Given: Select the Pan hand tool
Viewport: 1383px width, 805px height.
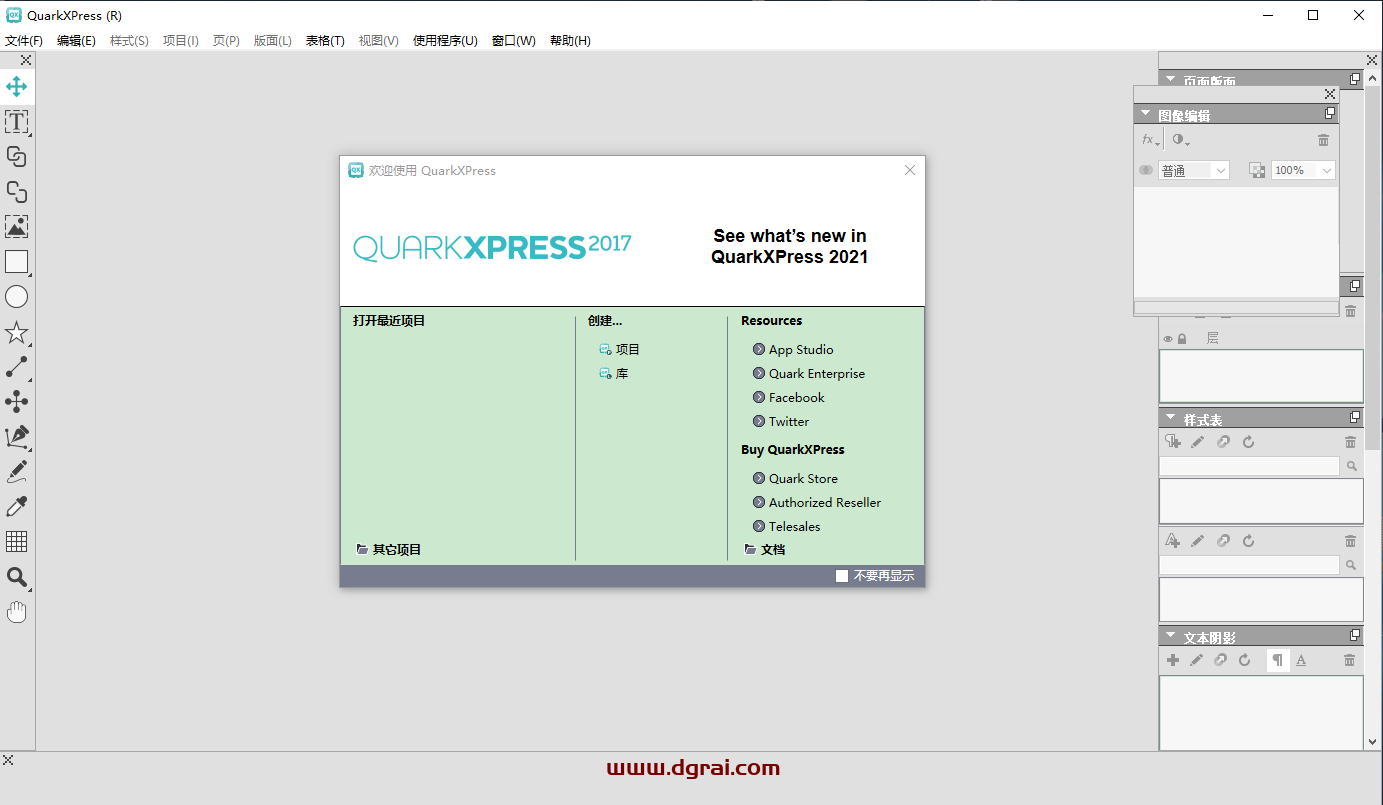Looking at the screenshot, I should pos(17,611).
